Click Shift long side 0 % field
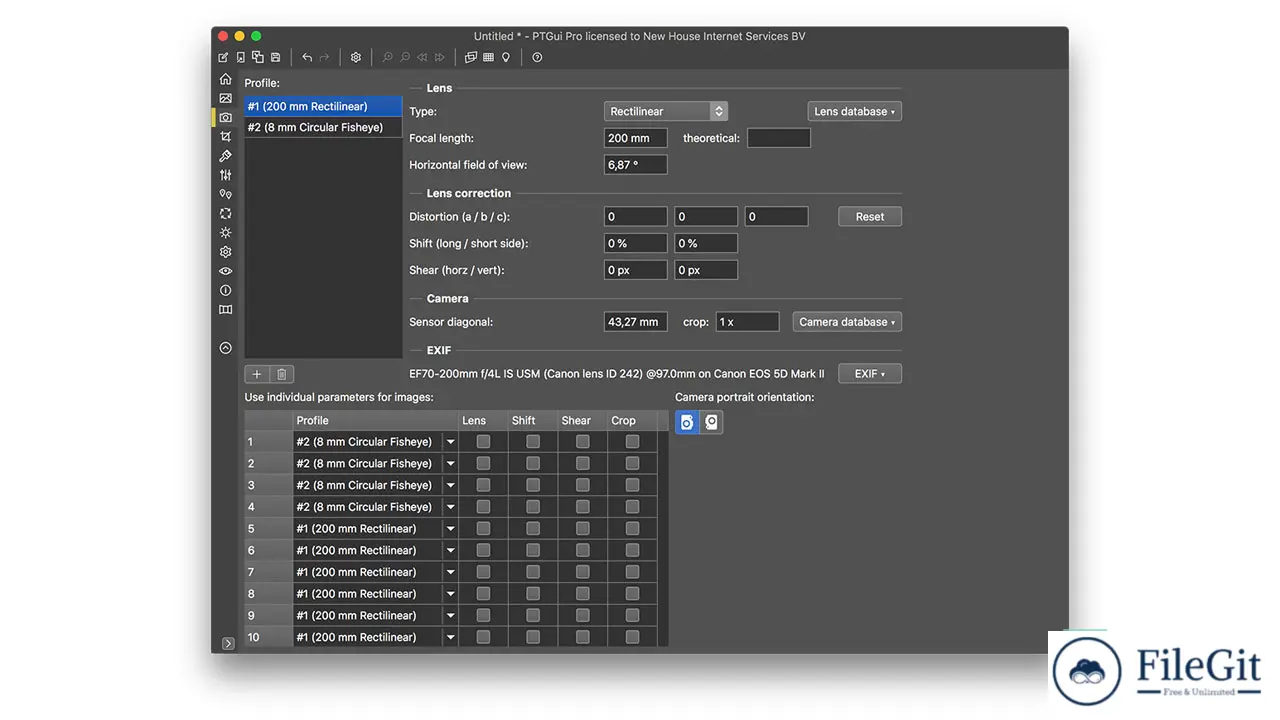Image resolution: width=1280 pixels, height=720 pixels. [636, 243]
